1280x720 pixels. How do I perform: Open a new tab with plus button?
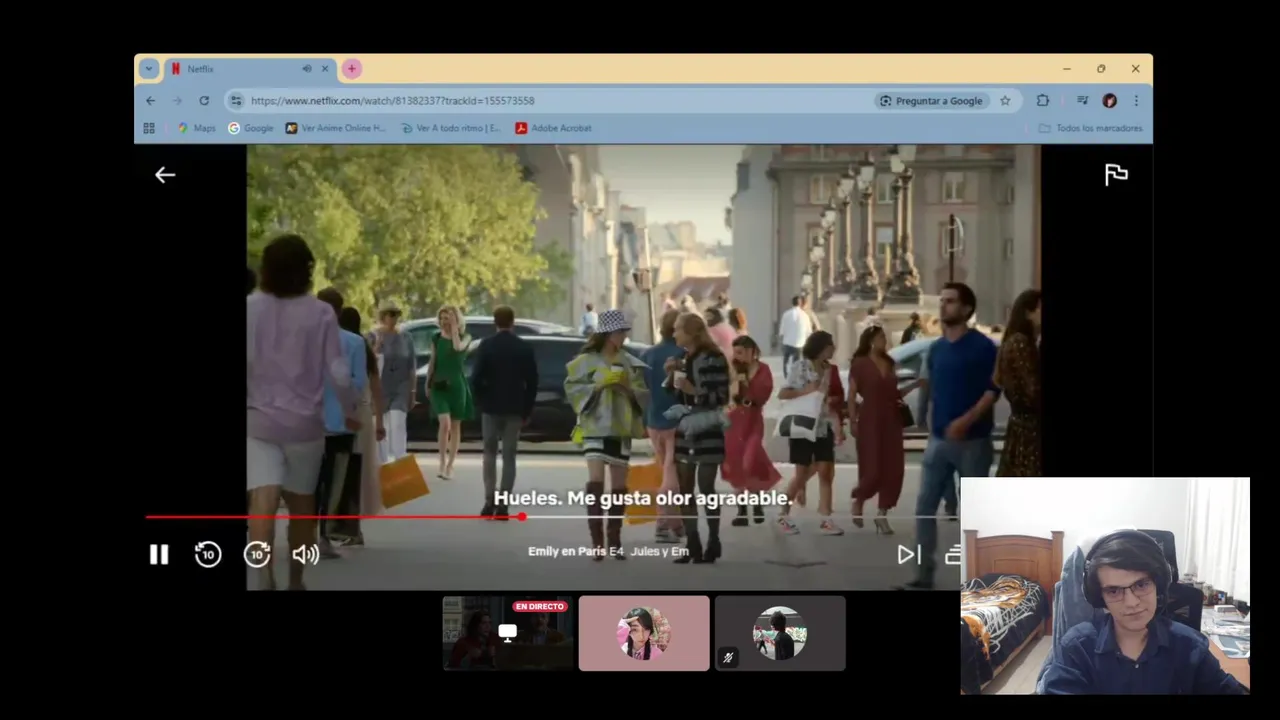pos(351,69)
